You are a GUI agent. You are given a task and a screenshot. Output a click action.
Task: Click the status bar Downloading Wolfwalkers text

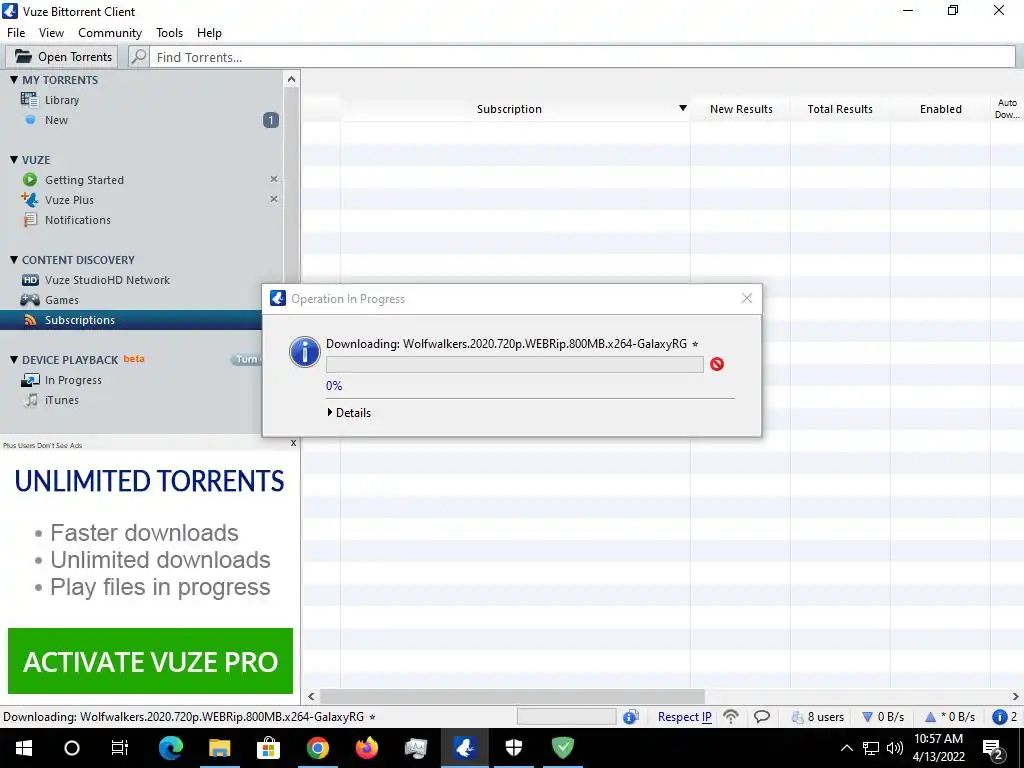tap(189, 717)
